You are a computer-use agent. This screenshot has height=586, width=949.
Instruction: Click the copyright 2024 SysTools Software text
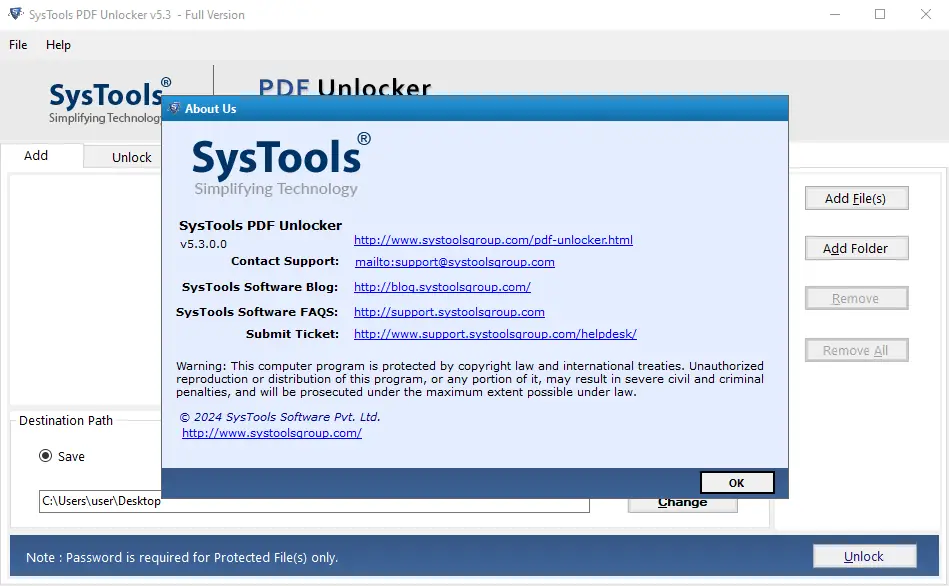[x=280, y=416]
